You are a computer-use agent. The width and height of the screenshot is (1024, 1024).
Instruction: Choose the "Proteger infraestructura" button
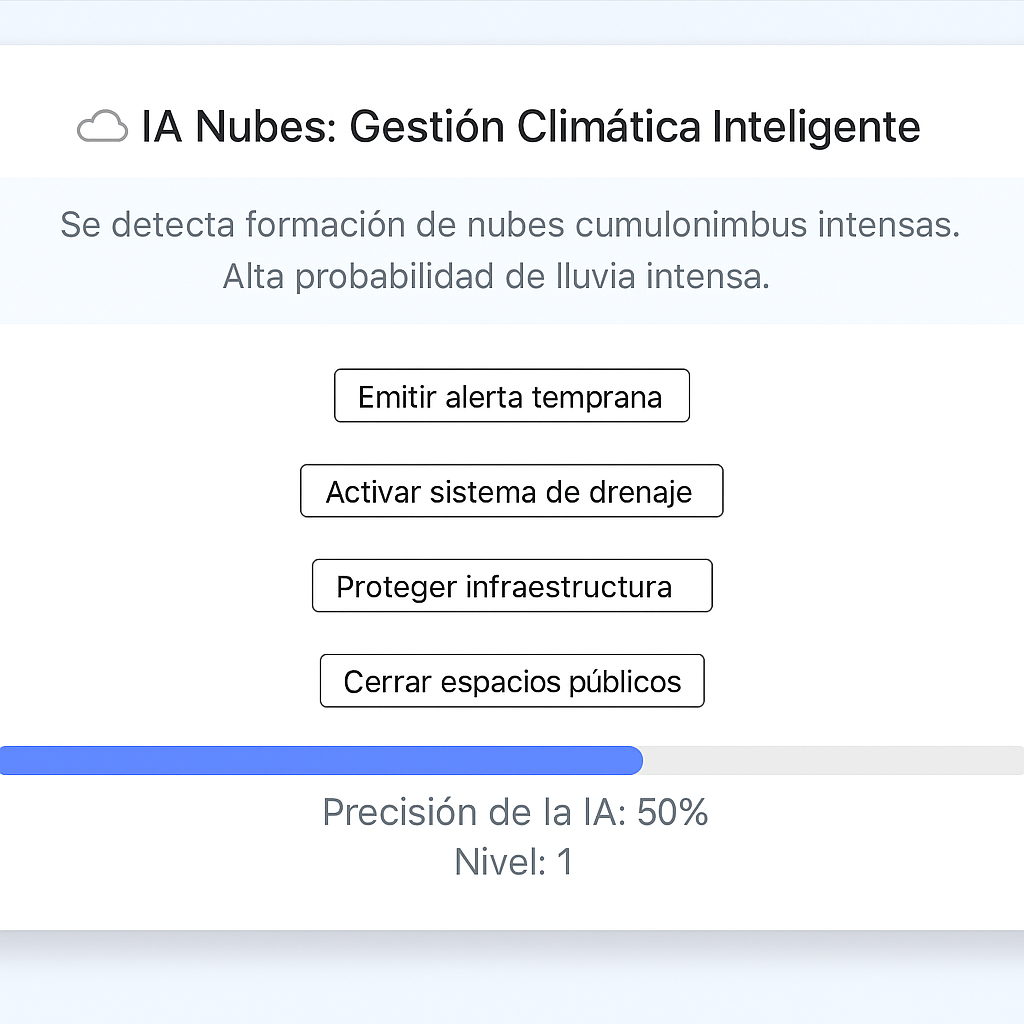point(511,586)
